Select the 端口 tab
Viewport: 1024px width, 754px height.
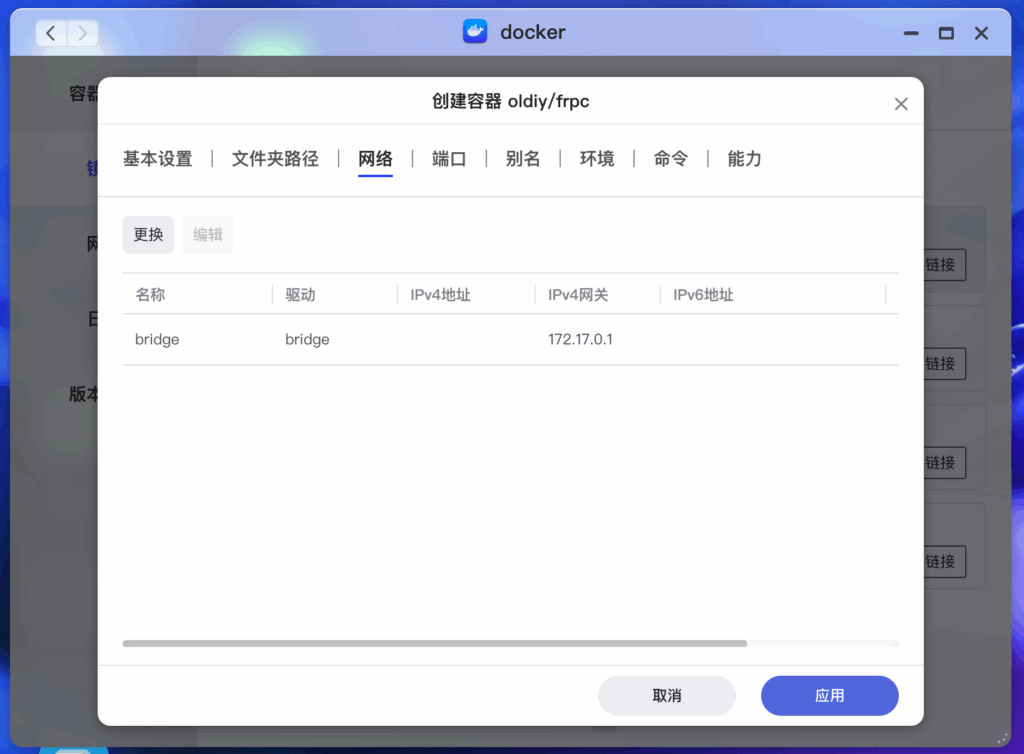[x=447, y=158]
